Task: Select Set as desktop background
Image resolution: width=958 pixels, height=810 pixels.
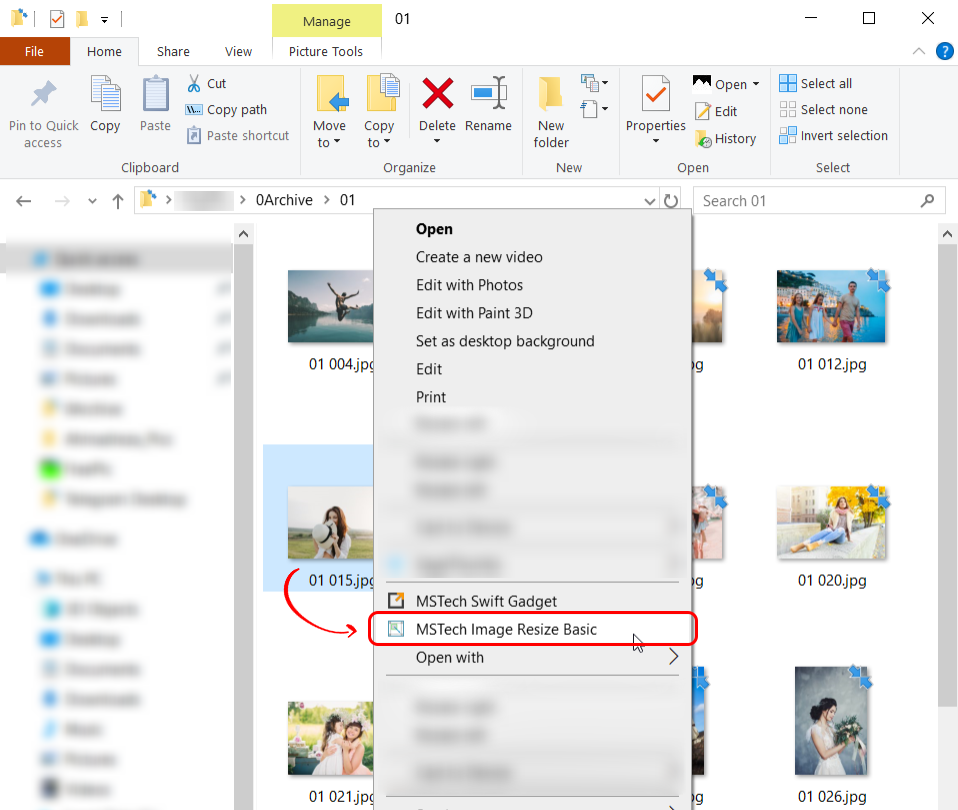Action: tap(505, 341)
